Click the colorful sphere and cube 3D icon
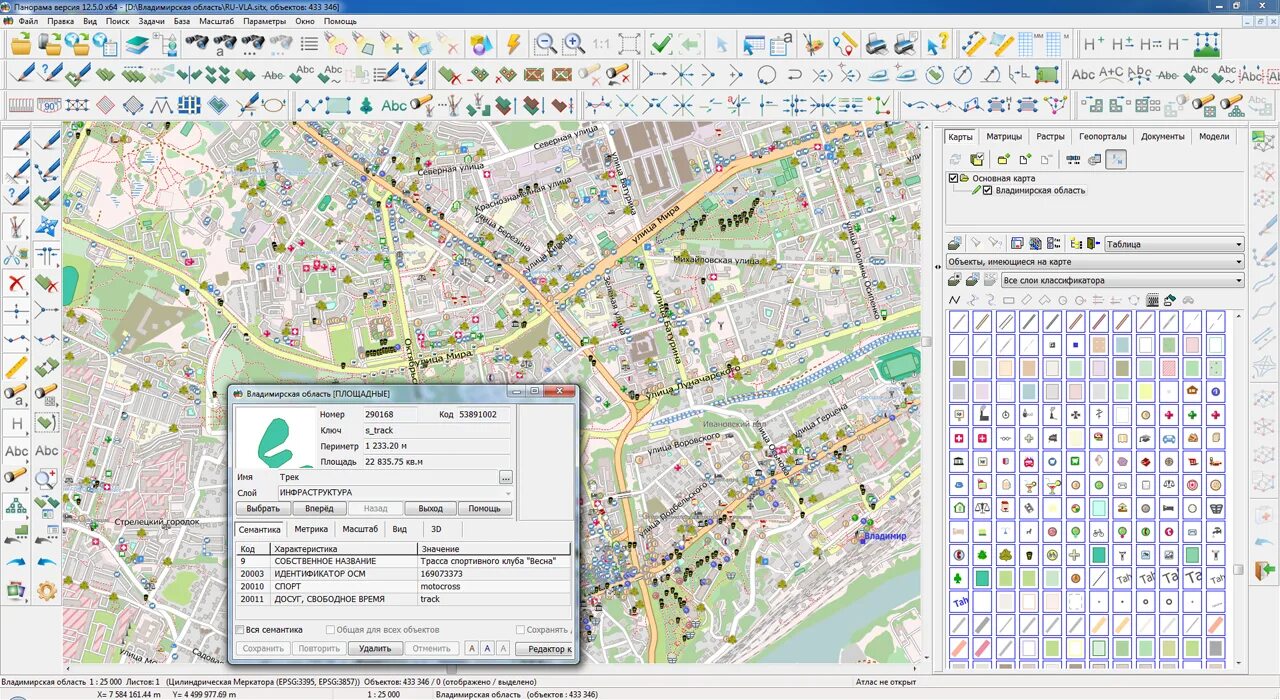 [x=481, y=44]
